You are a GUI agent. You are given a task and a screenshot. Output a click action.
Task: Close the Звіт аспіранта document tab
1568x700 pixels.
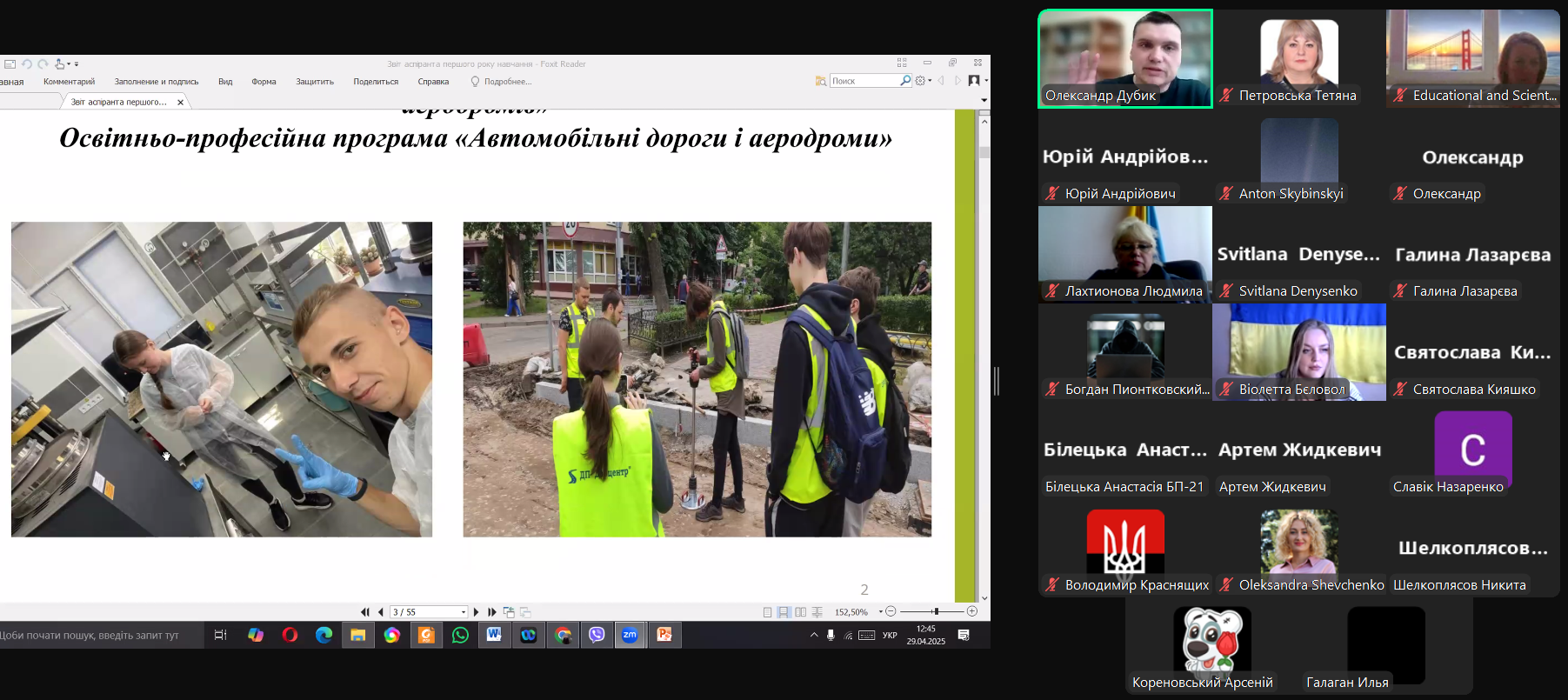point(181,103)
